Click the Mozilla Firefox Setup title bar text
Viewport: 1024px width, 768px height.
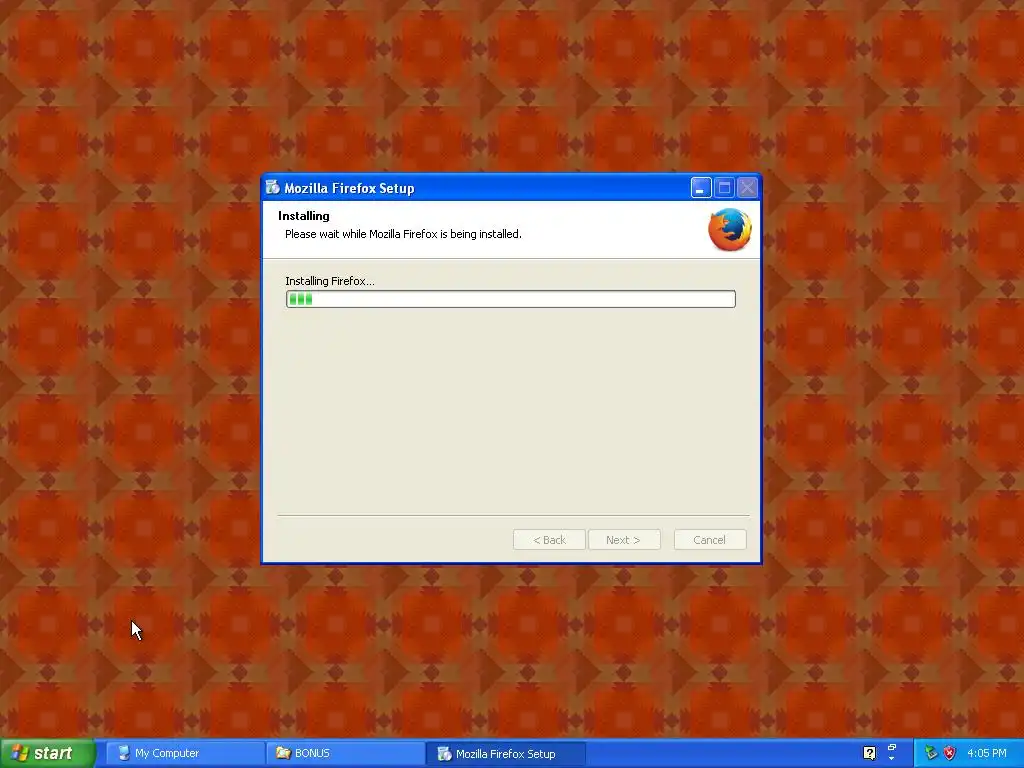[349, 188]
